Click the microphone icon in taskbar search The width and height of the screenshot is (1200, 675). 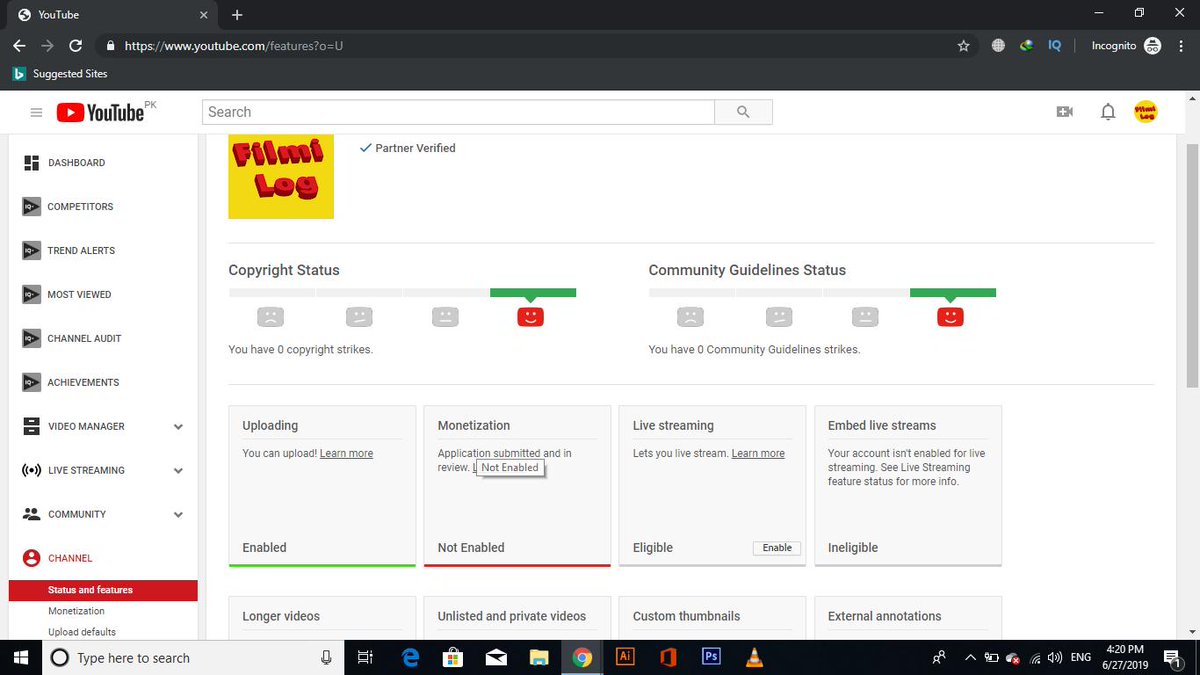pyautogui.click(x=326, y=657)
